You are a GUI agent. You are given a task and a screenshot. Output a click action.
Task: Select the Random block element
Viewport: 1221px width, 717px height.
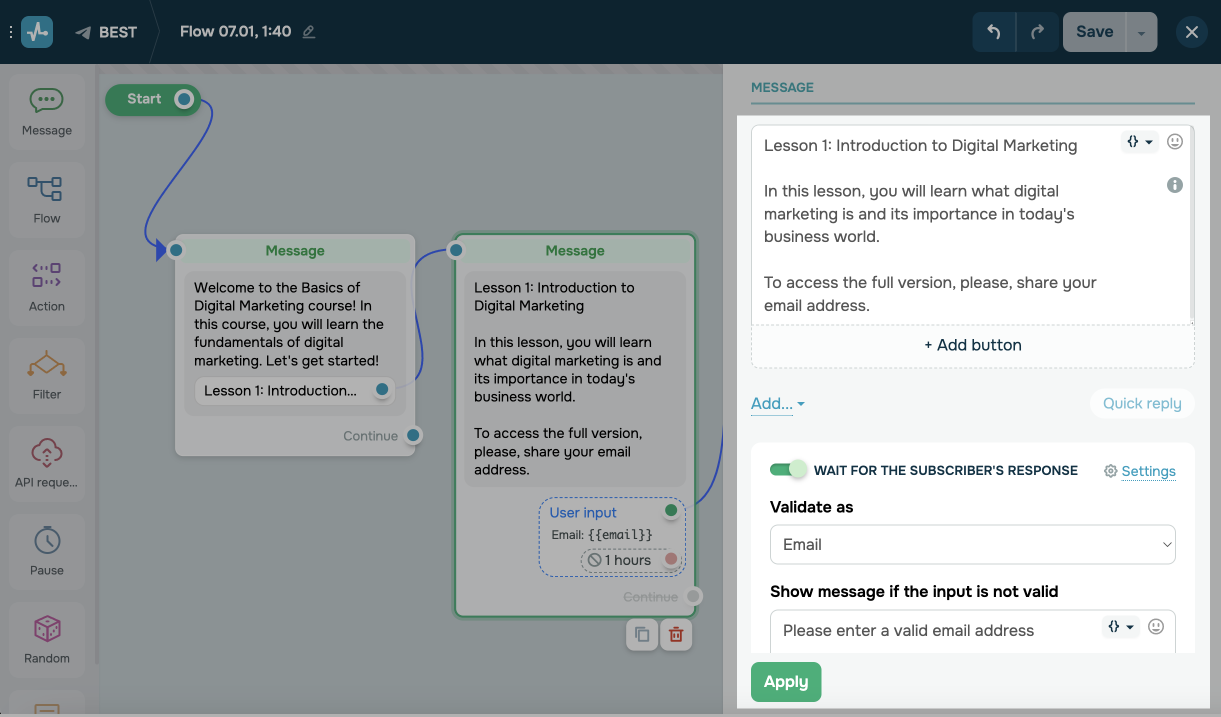coord(46,638)
